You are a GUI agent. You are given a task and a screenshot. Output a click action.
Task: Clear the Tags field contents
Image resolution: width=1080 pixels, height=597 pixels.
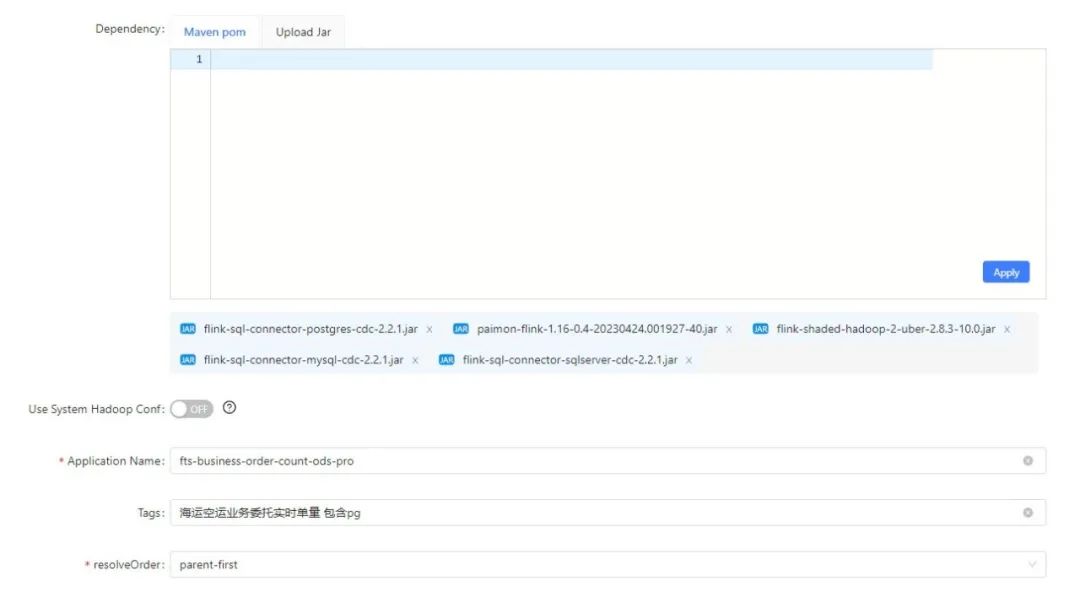[x=1027, y=513]
